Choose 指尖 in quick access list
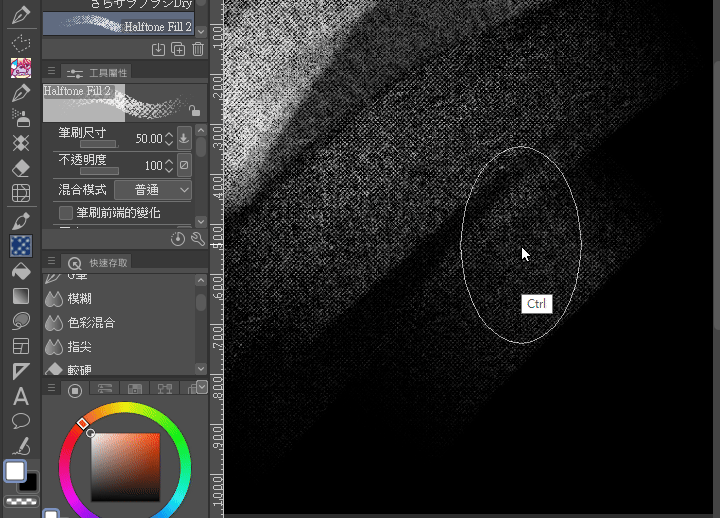 119,347
